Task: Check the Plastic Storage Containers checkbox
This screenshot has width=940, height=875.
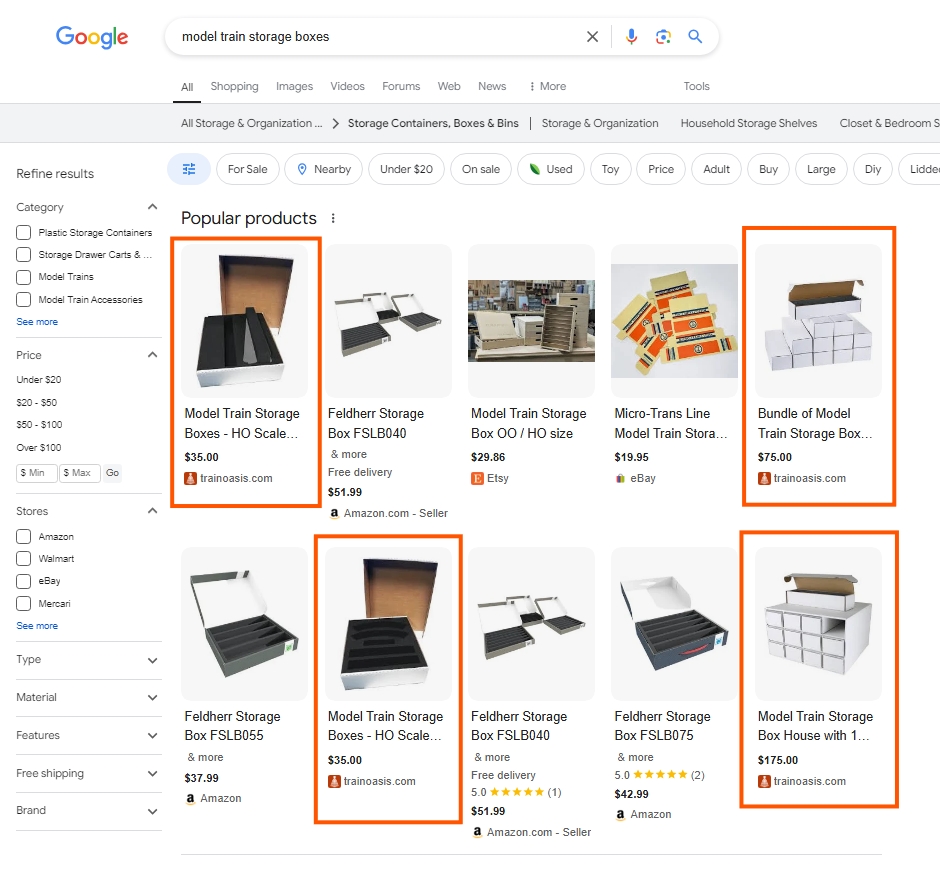Action: tap(23, 233)
